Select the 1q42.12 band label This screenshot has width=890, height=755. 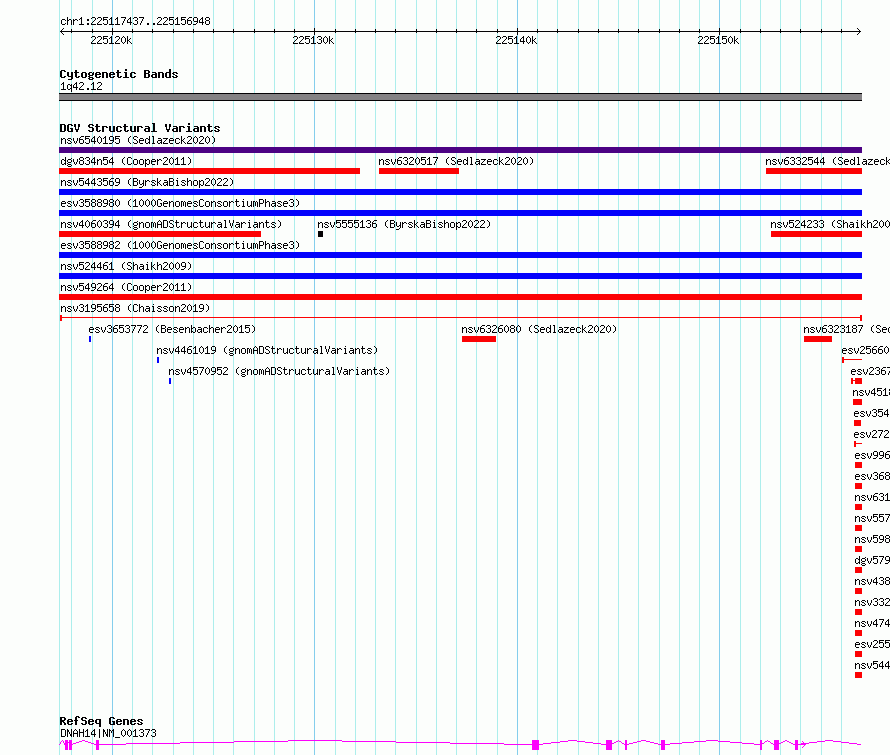tap(81, 86)
